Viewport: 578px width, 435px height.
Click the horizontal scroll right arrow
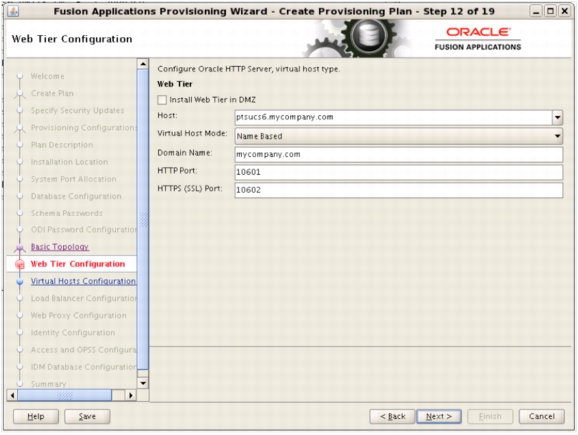(x=130, y=396)
